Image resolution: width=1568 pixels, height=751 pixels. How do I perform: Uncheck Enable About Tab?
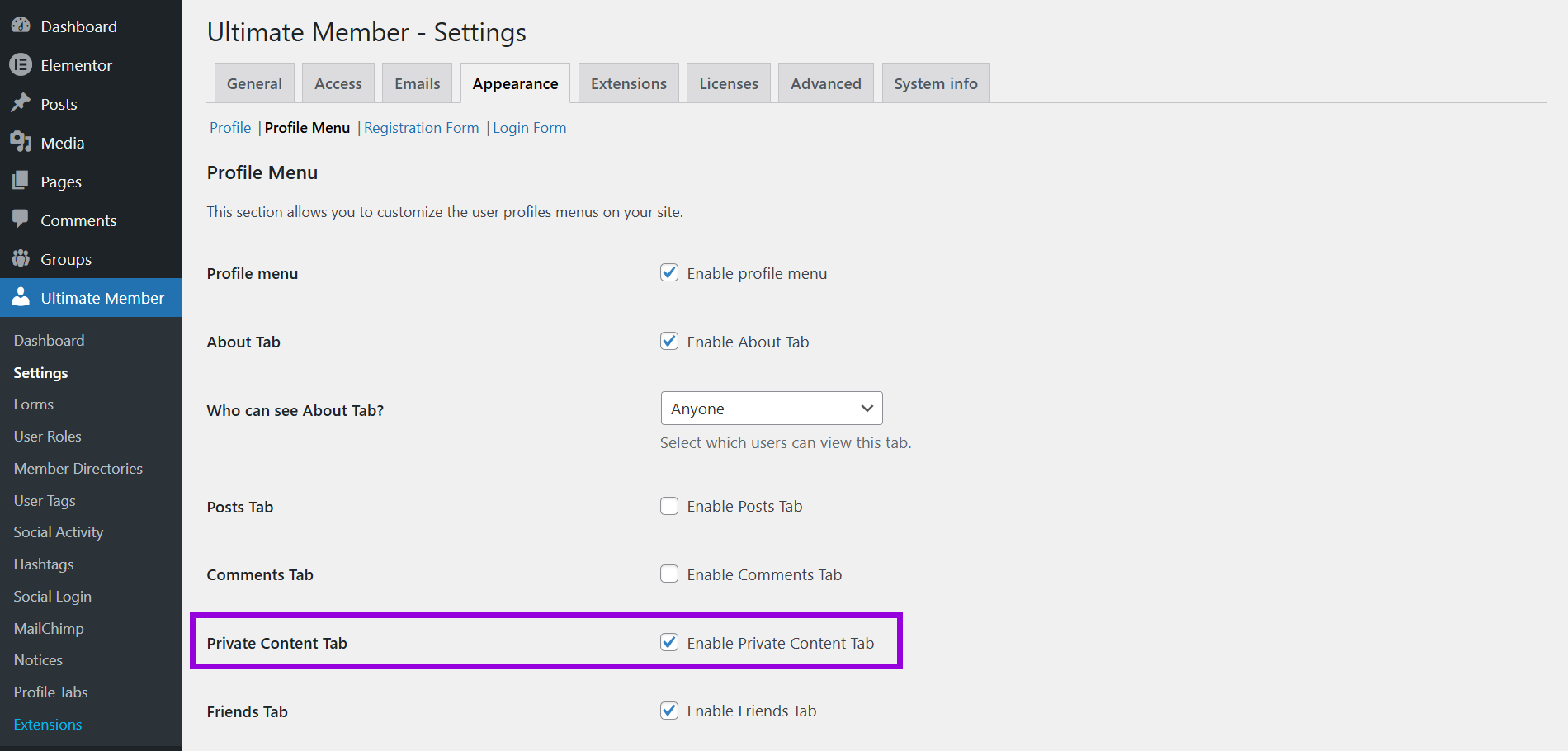[x=669, y=341]
